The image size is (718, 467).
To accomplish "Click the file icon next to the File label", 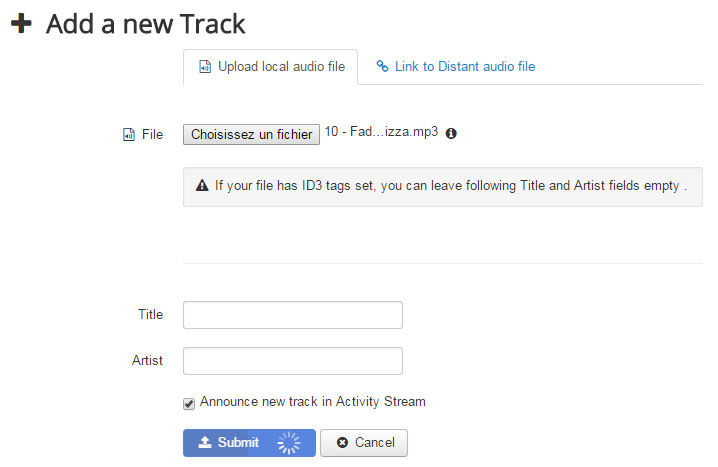I will pyautogui.click(x=127, y=134).
